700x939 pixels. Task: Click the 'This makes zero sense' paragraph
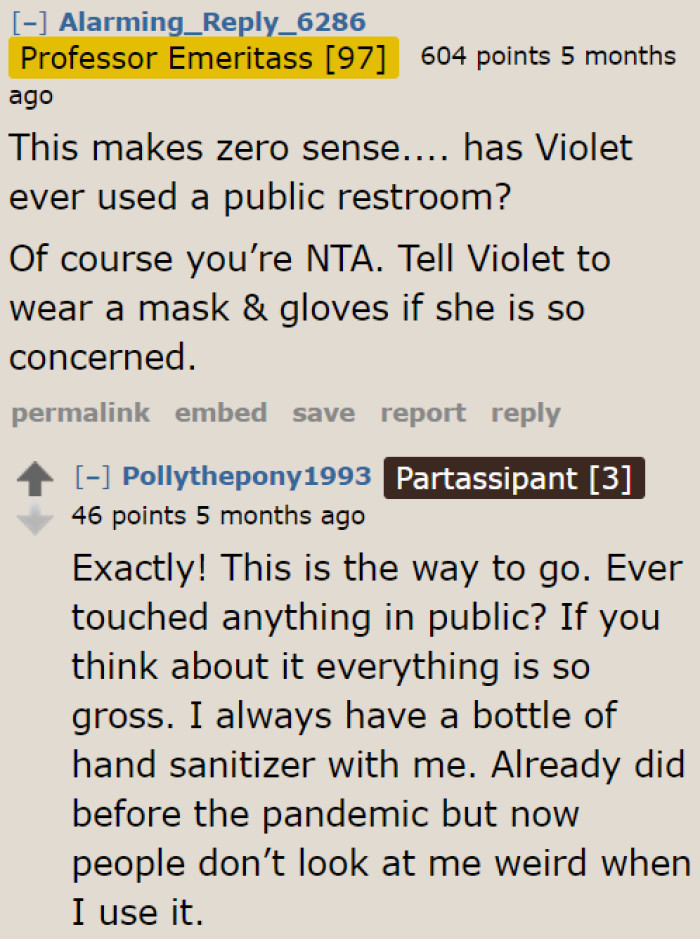click(320, 172)
